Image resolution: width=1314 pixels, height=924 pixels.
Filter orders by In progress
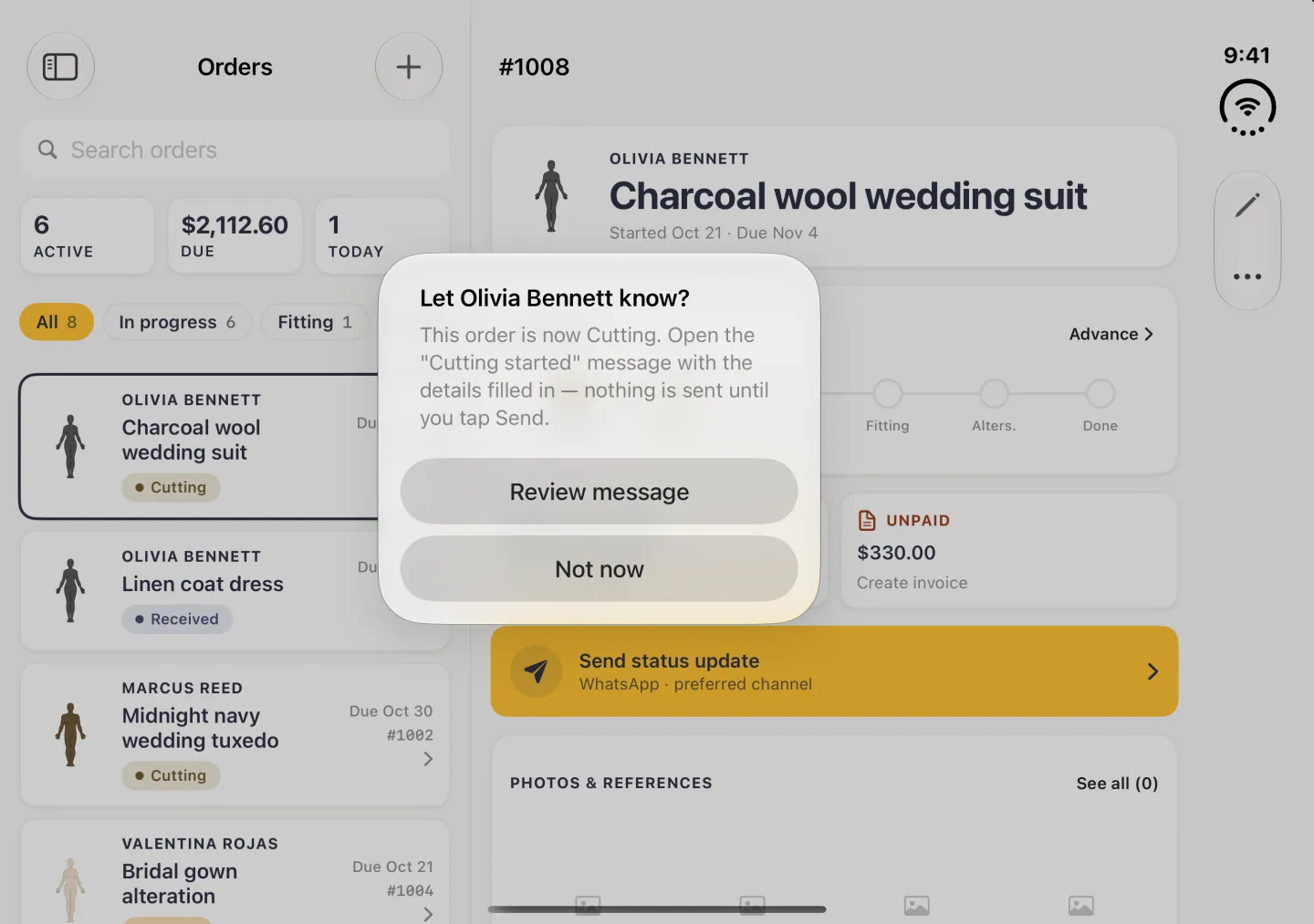click(177, 322)
